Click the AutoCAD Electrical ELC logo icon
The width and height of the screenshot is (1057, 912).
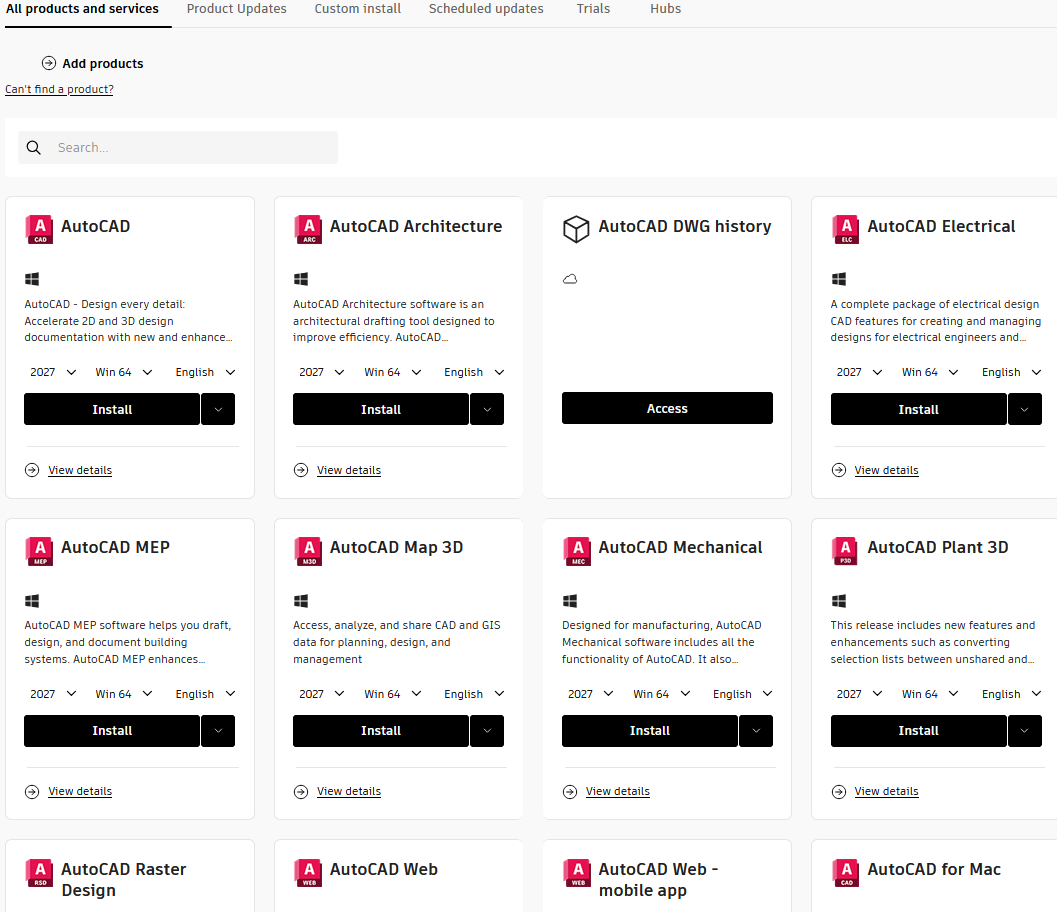point(845,229)
